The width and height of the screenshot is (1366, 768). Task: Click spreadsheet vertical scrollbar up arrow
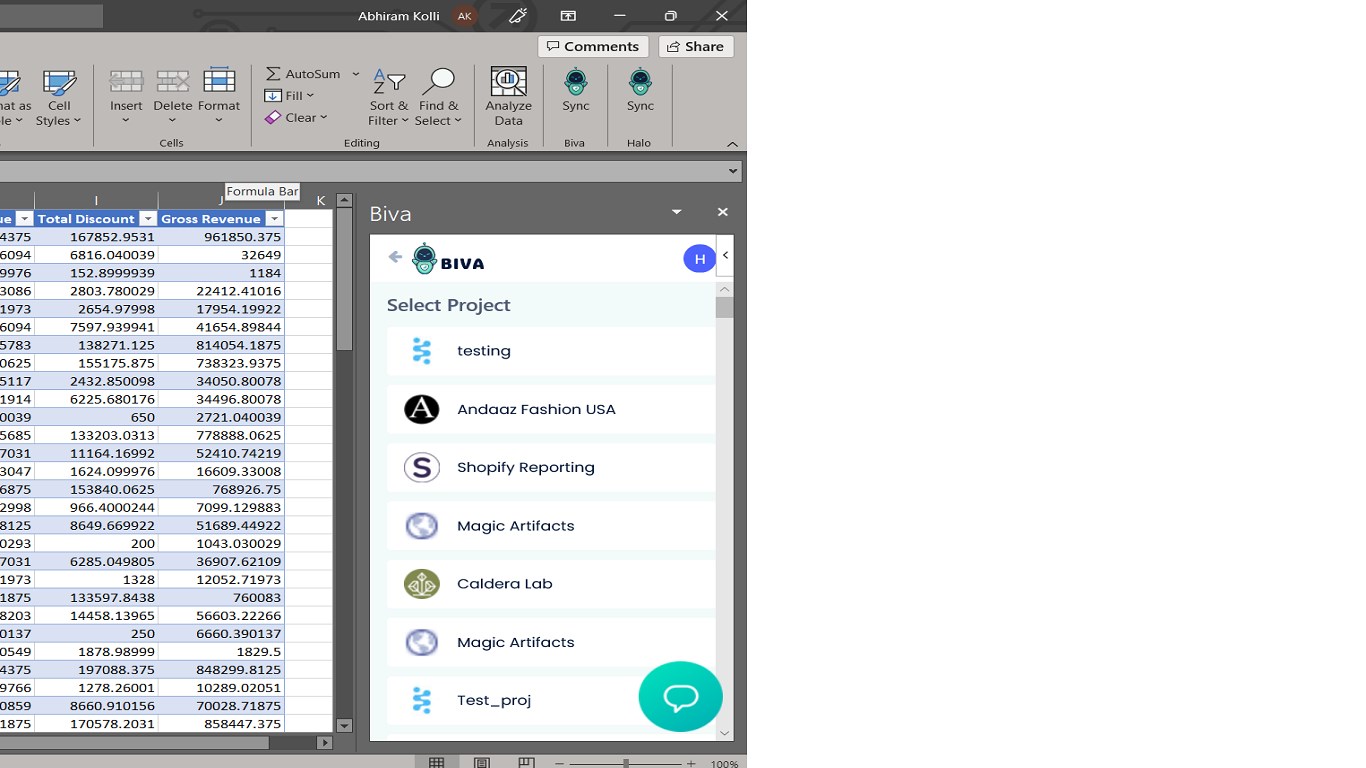coord(344,200)
